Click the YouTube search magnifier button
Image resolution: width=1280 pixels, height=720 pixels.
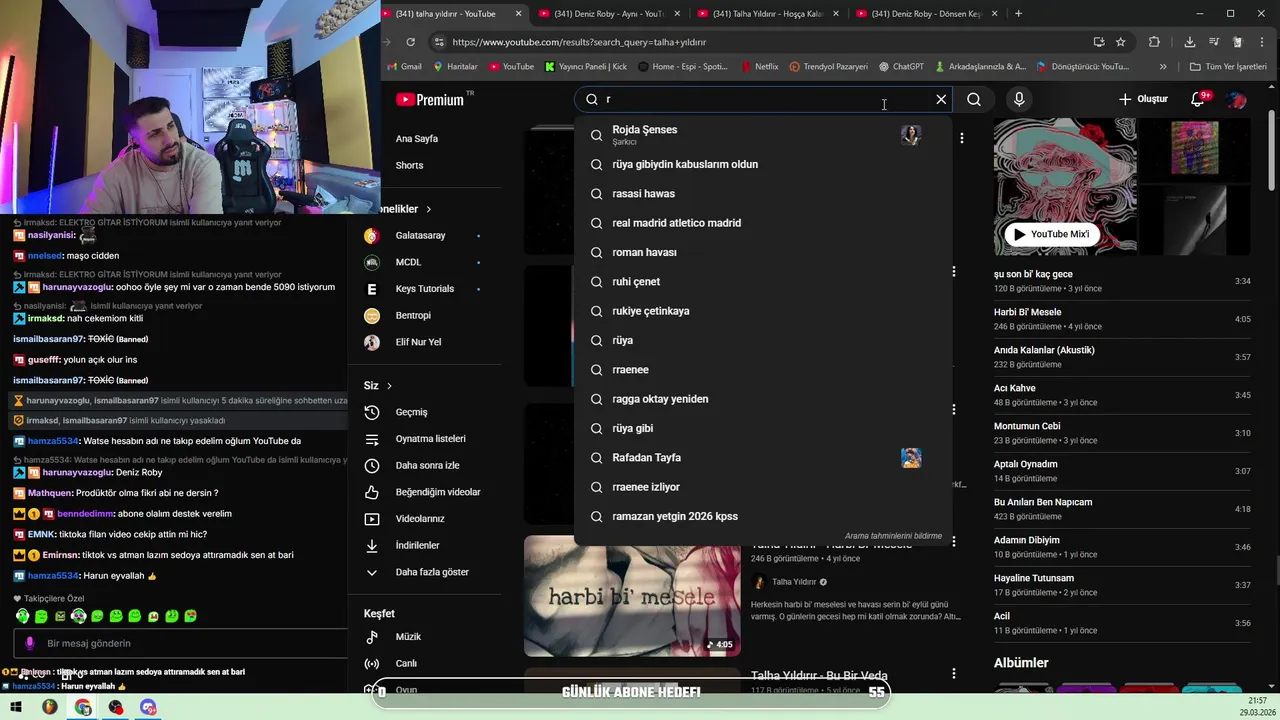(974, 99)
